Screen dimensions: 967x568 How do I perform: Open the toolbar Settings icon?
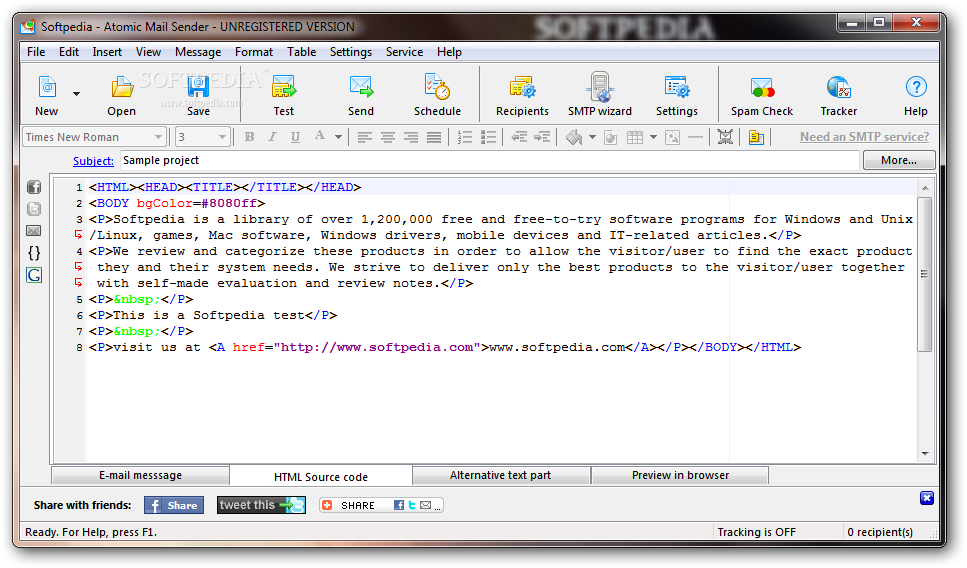click(677, 94)
